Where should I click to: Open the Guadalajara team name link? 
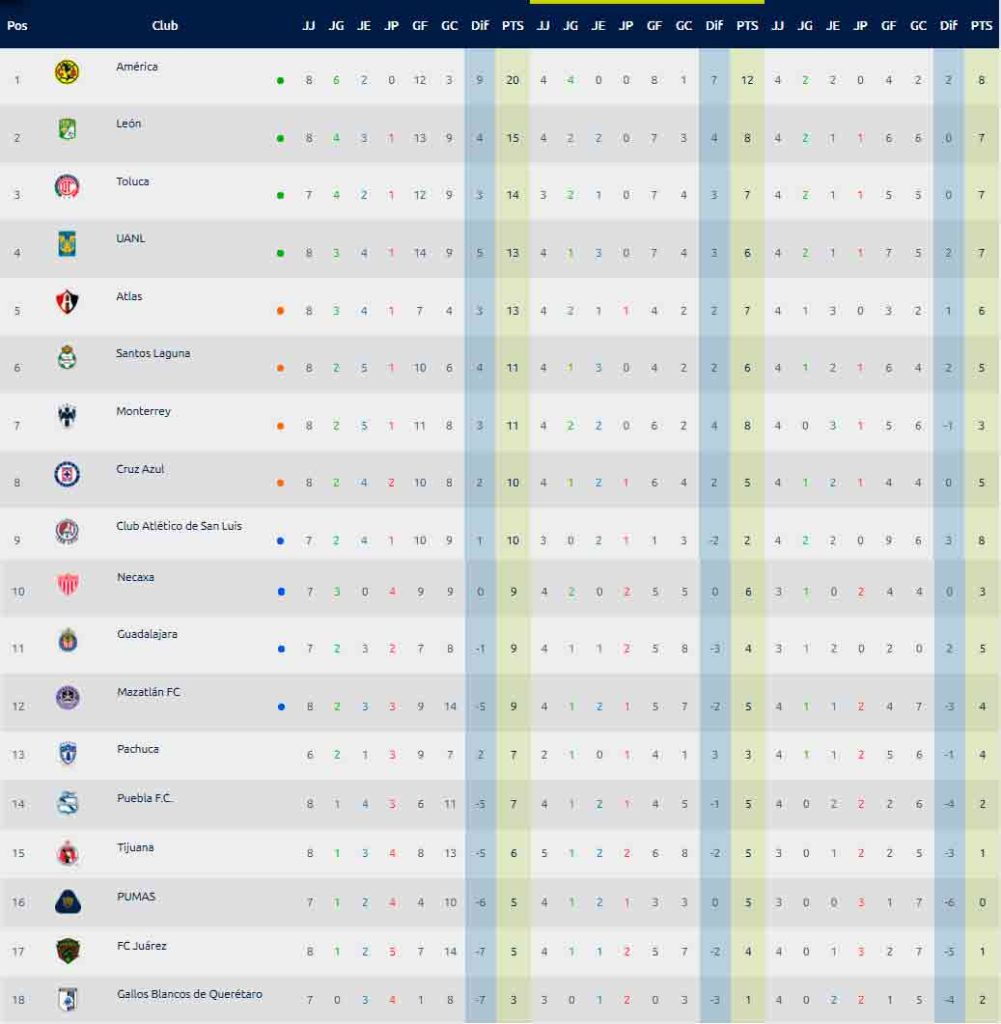(x=147, y=634)
